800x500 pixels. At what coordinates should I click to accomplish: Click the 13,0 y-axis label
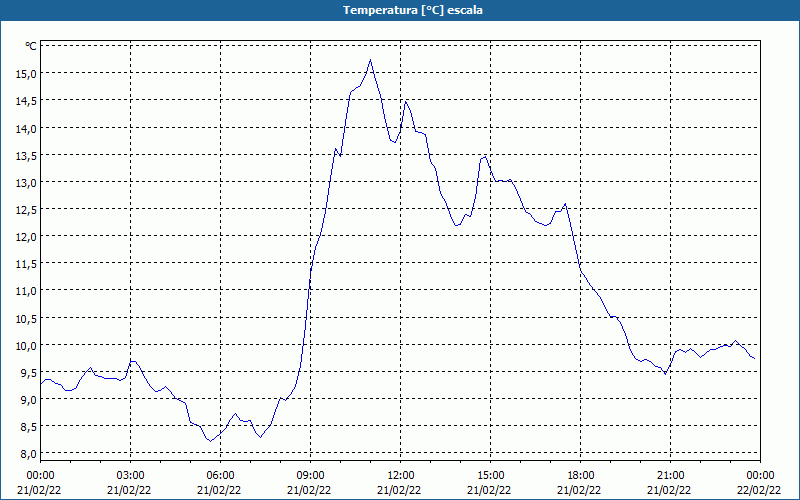(x=27, y=183)
